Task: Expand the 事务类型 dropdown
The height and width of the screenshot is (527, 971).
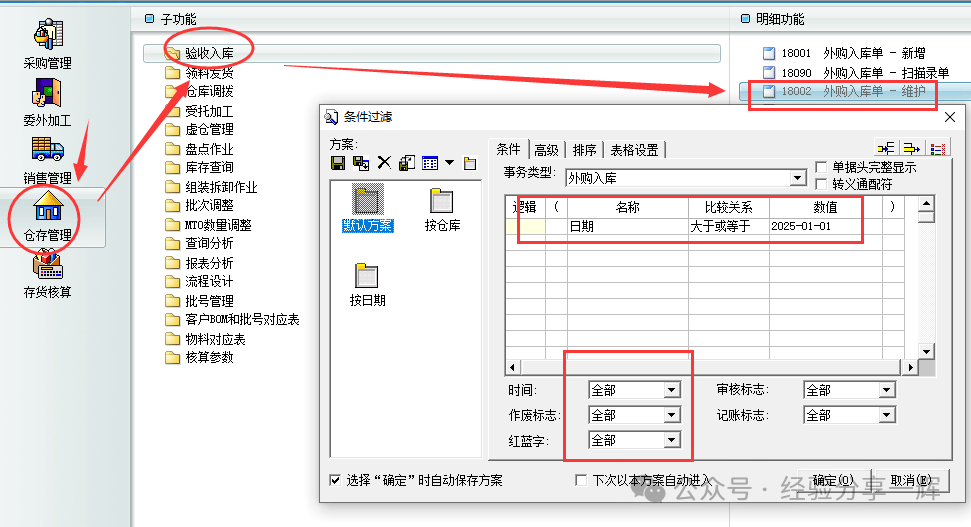Action: [x=798, y=178]
